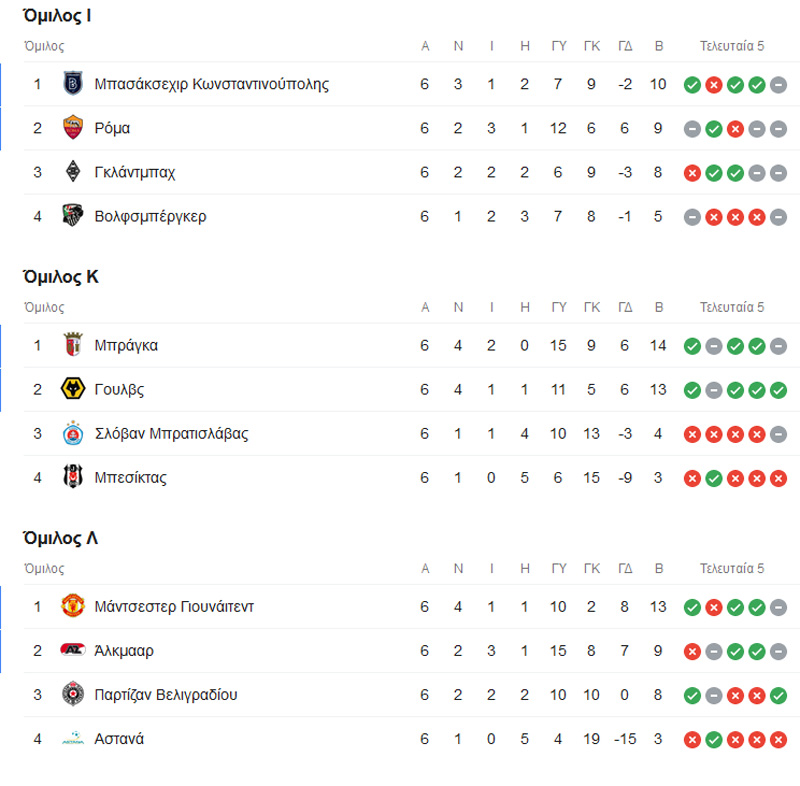The height and width of the screenshot is (786, 800).
Task: Click the Başakşehir club crest icon
Action: [x=72, y=84]
